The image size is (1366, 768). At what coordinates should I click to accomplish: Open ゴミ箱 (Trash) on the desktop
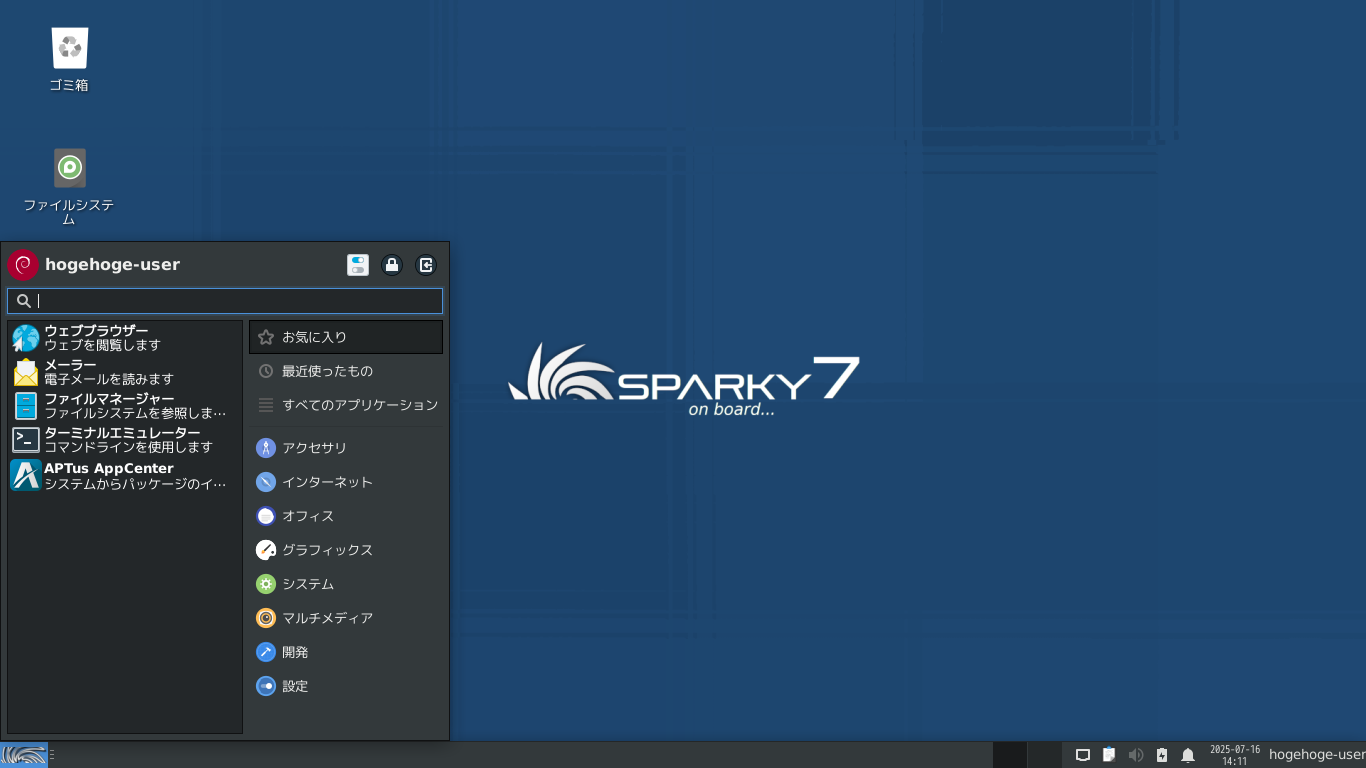pos(68,45)
